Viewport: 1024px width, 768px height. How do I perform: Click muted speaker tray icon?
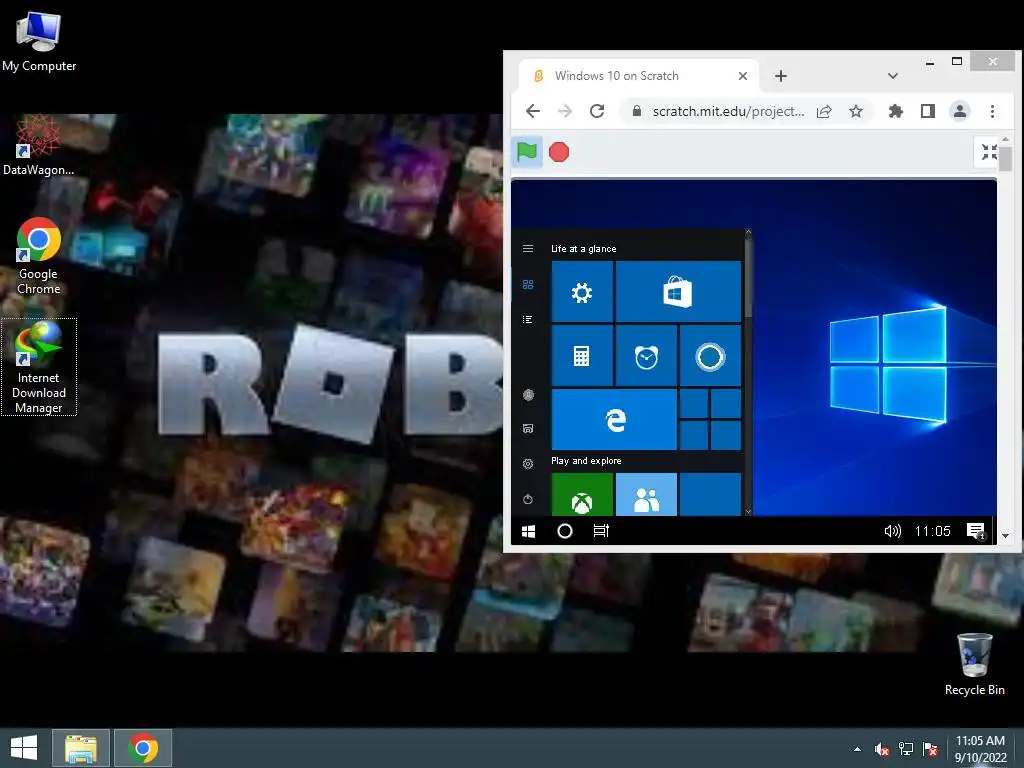[x=882, y=749]
